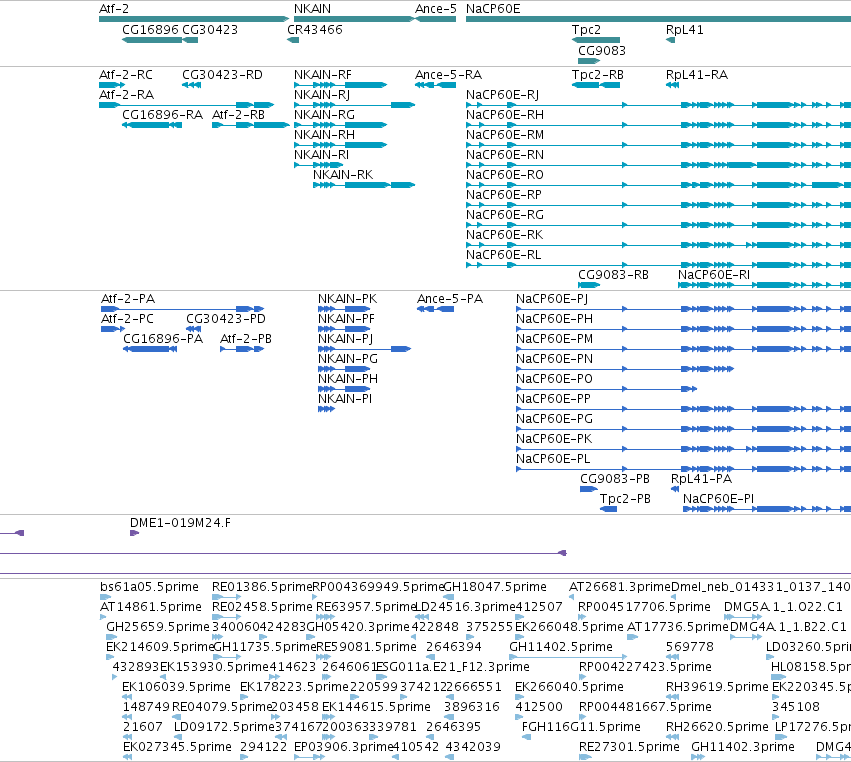
Task: Click protein NaCP60E-PI
Action: click(x=718, y=499)
